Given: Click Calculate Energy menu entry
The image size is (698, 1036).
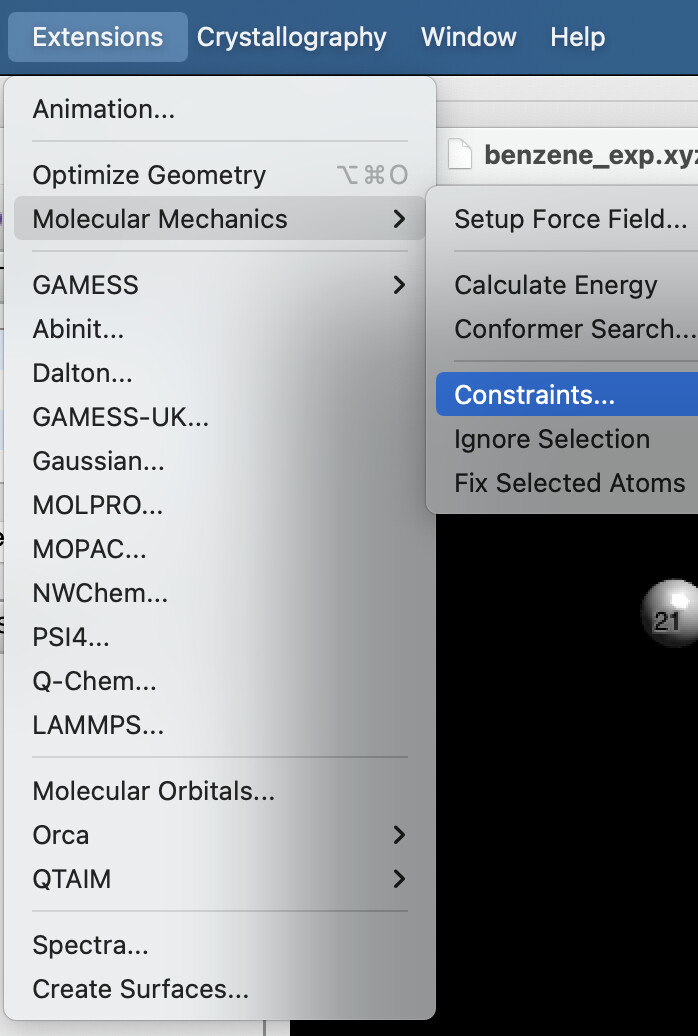Looking at the screenshot, I should click(x=555, y=285).
